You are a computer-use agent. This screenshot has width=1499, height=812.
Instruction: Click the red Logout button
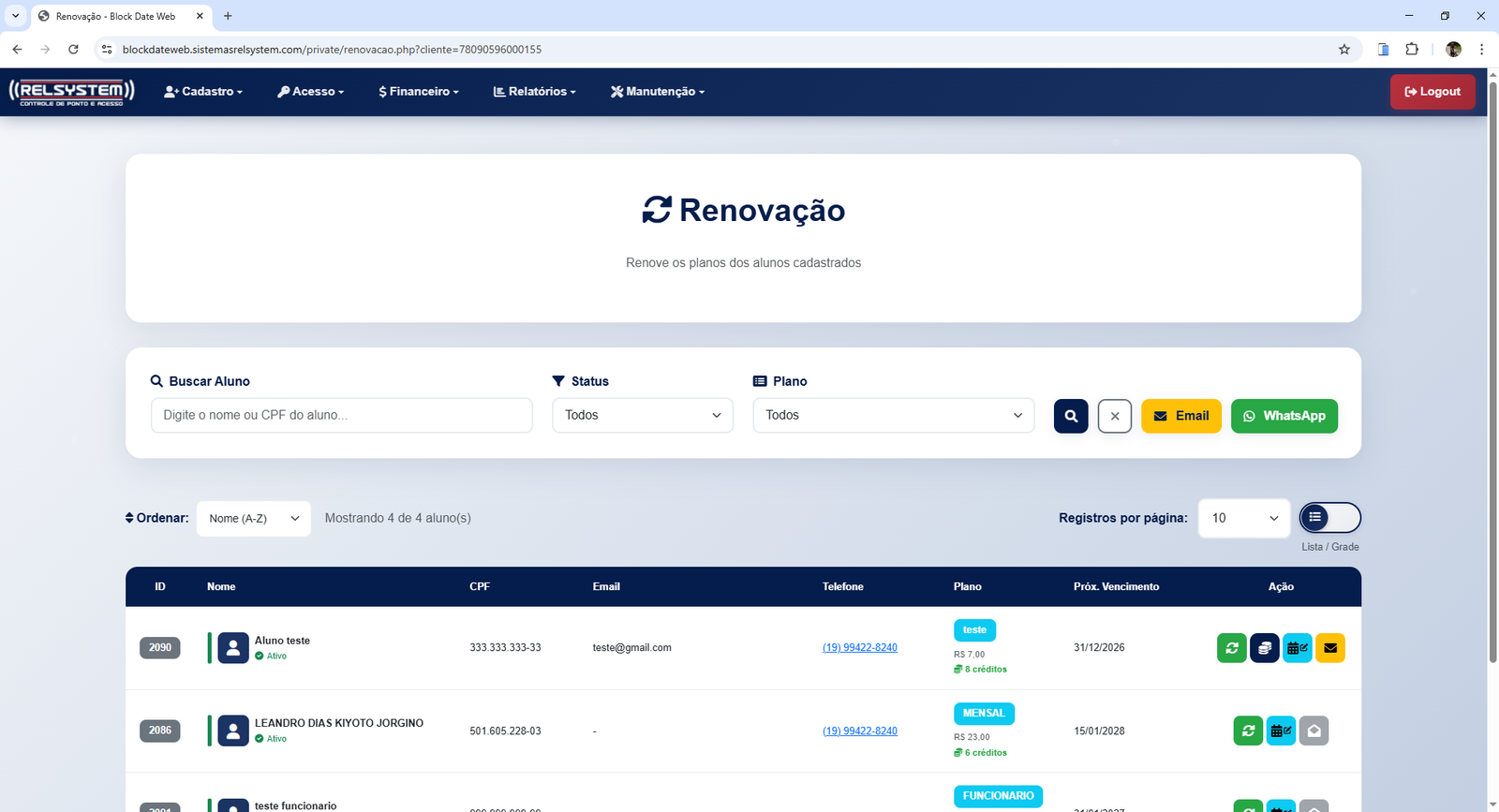[x=1432, y=92]
